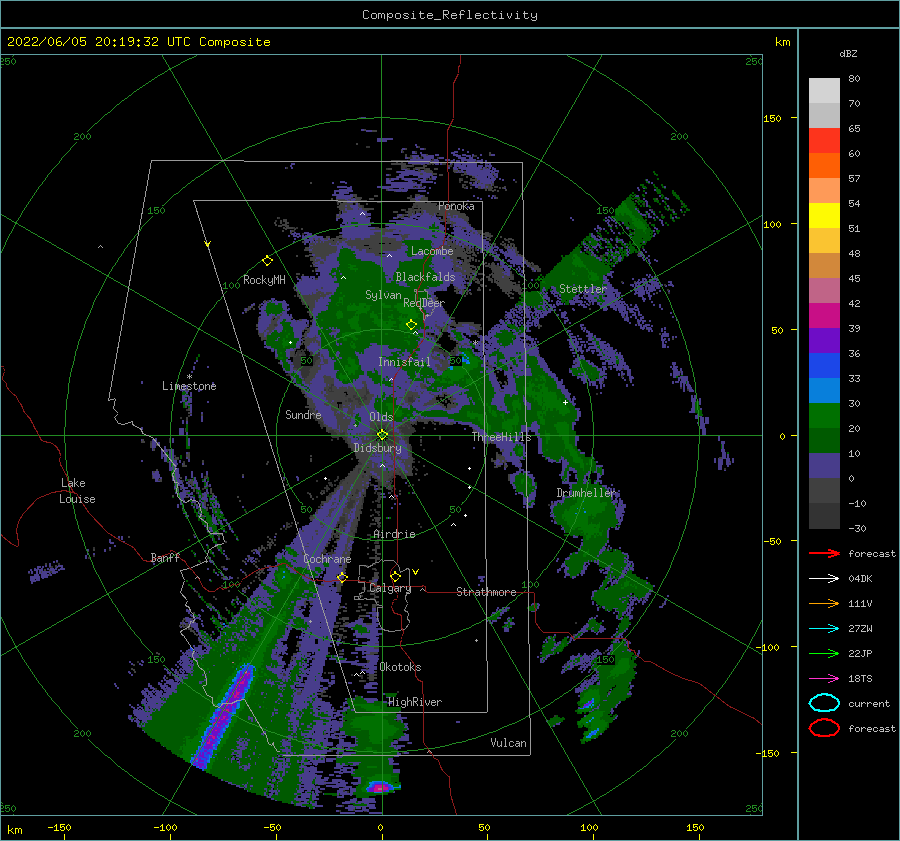900x841 pixels.
Task: Click the yellow radar site marker above Didsbury
Action: click(382, 435)
